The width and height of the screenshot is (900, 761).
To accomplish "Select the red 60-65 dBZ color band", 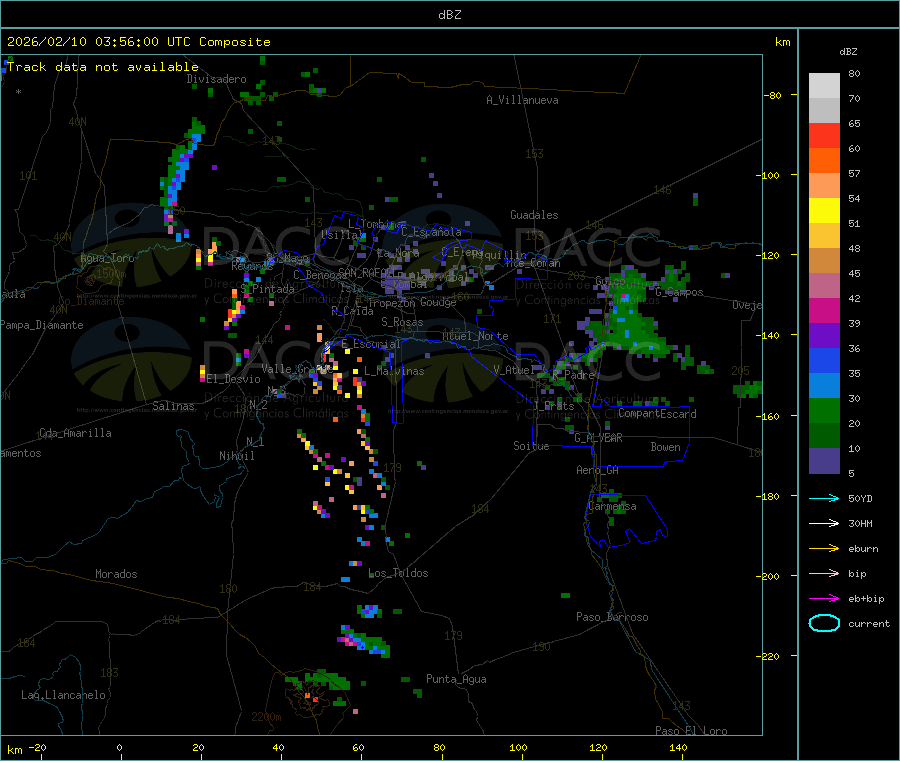I will click(x=824, y=135).
